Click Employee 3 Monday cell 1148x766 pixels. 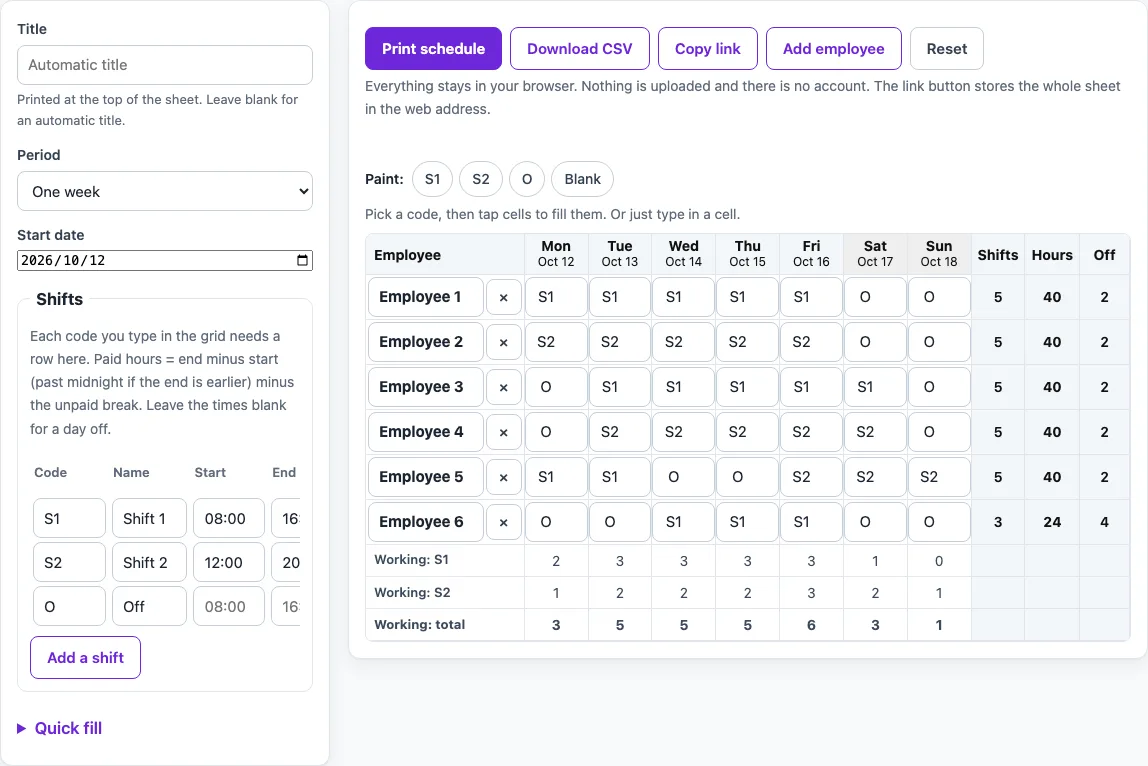[556, 387]
